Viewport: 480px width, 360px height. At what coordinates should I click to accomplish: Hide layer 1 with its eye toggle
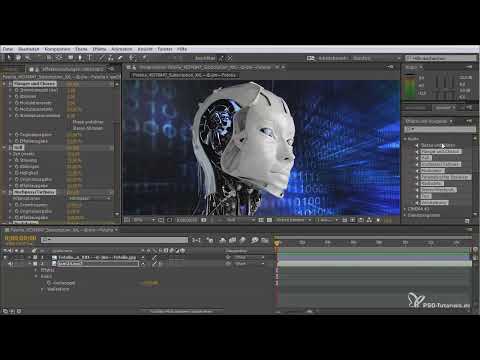5,257
